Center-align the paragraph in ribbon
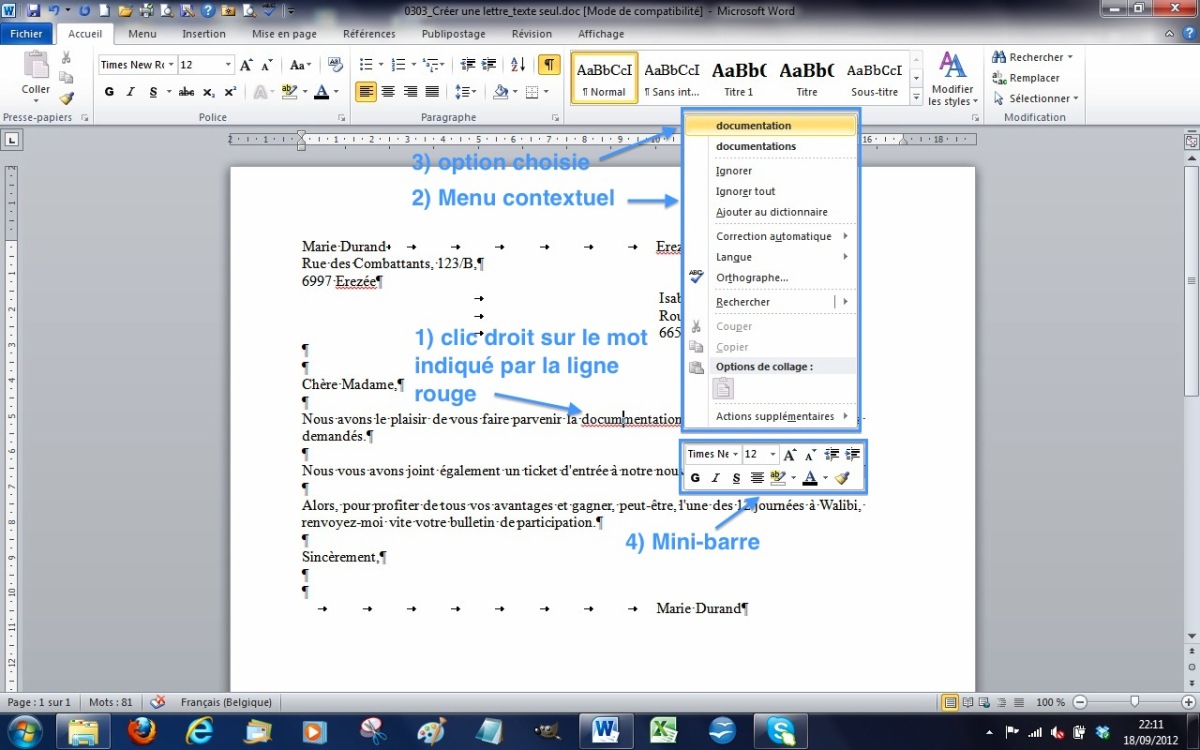The width and height of the screenshot is (1200, 750). [388, 92]
